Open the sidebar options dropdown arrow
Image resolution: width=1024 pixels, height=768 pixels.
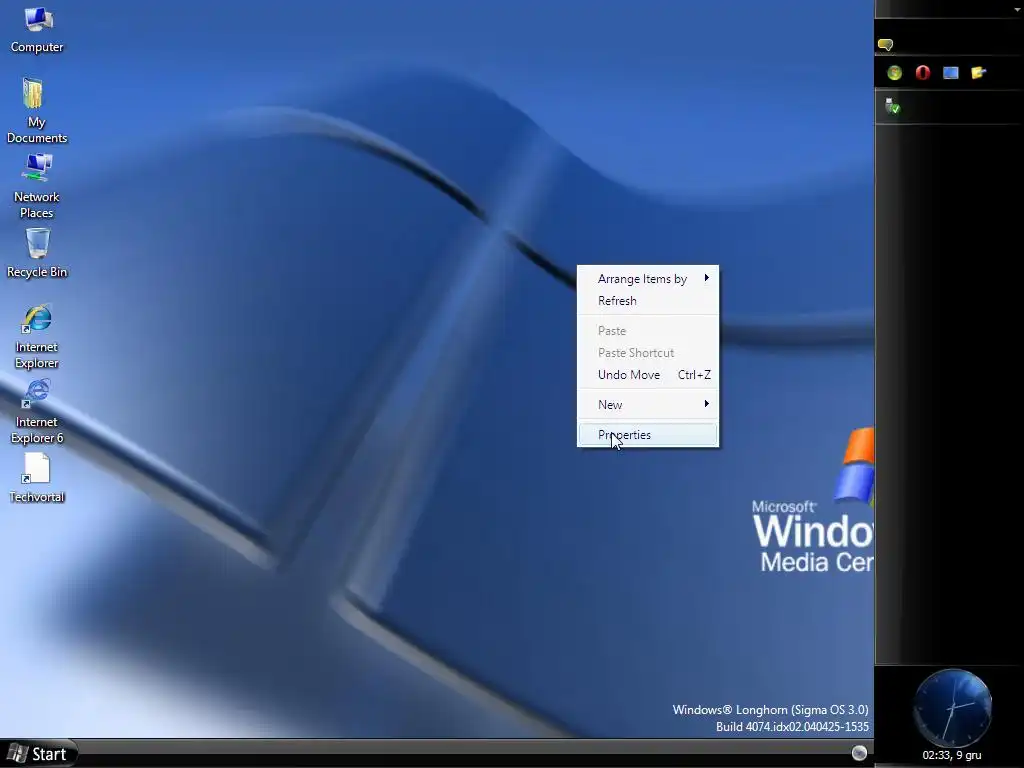1018,8
